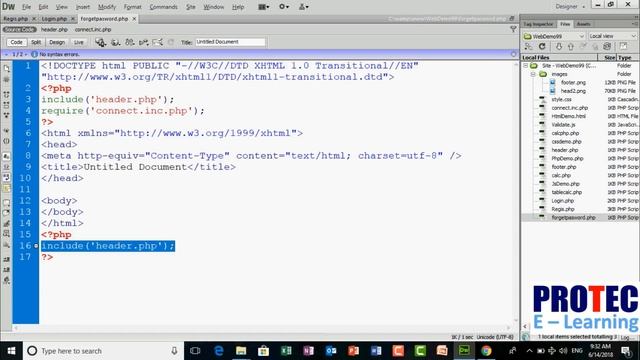Click the Expand All icon in coding toolbar

point(7,116)
